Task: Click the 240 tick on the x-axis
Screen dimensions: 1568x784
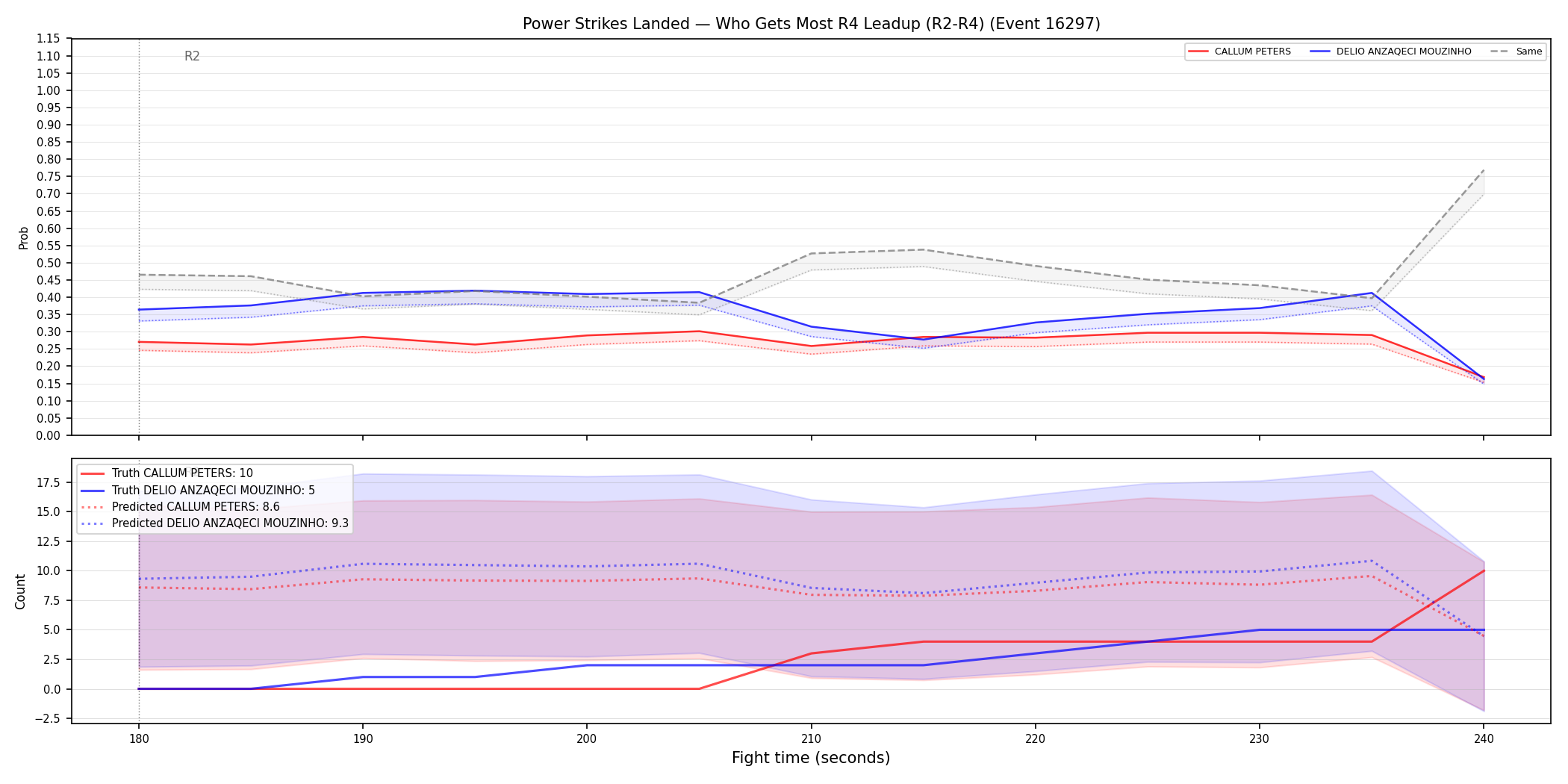Action: (1484, 739)
